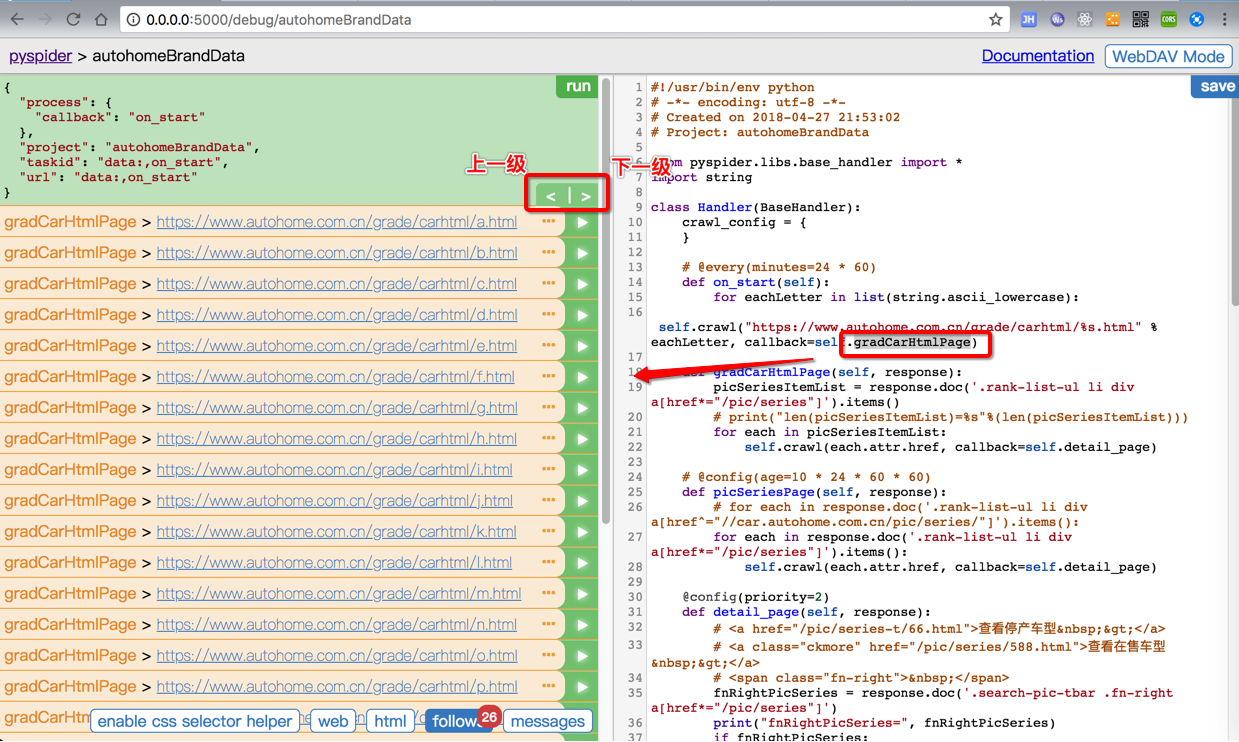Open the green CORS extension
The height and width of the screenshot is (742, 1239).
pos(1169,19)
